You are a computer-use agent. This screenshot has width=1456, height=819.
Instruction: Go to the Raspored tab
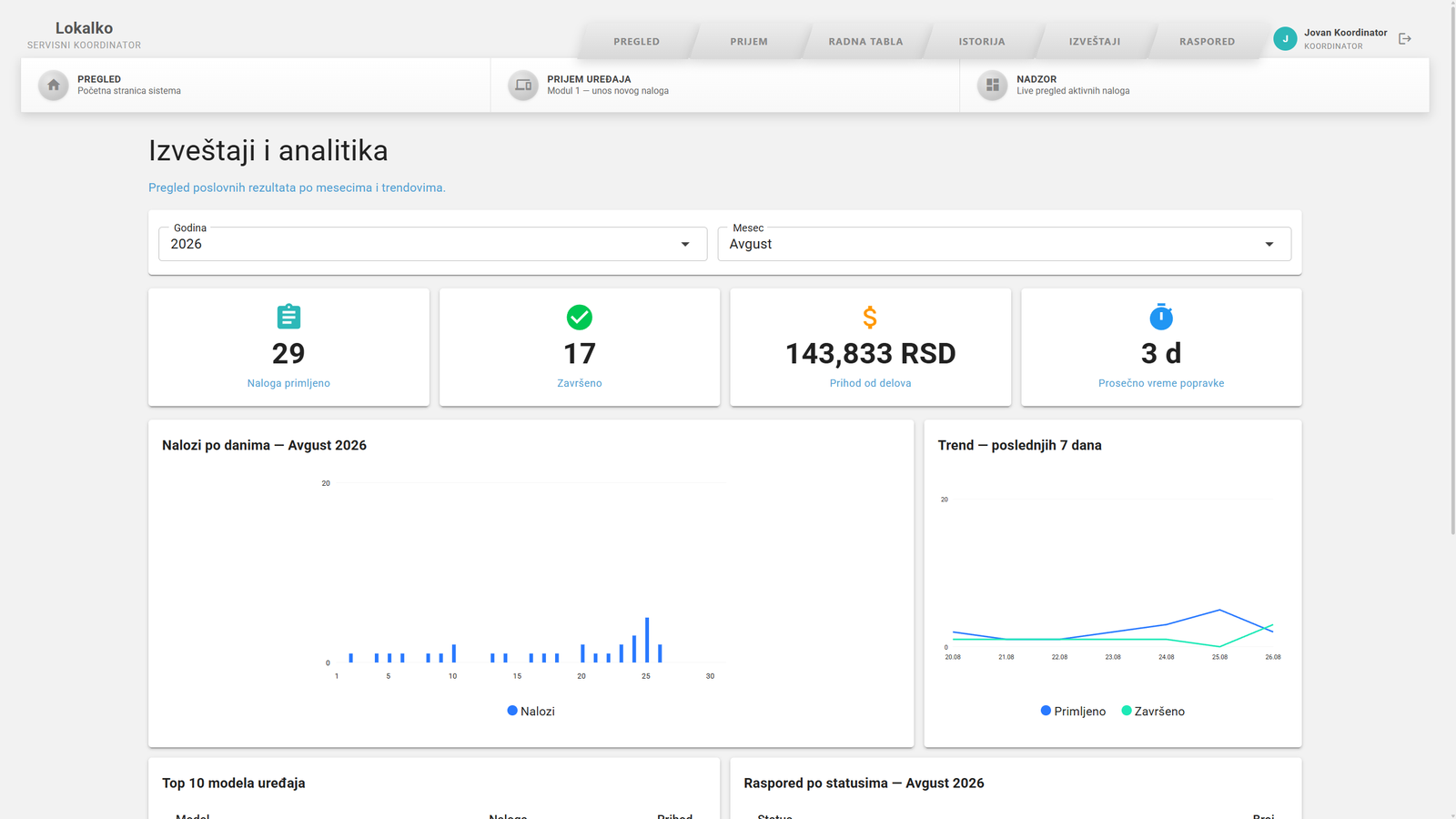(1207, 41)
